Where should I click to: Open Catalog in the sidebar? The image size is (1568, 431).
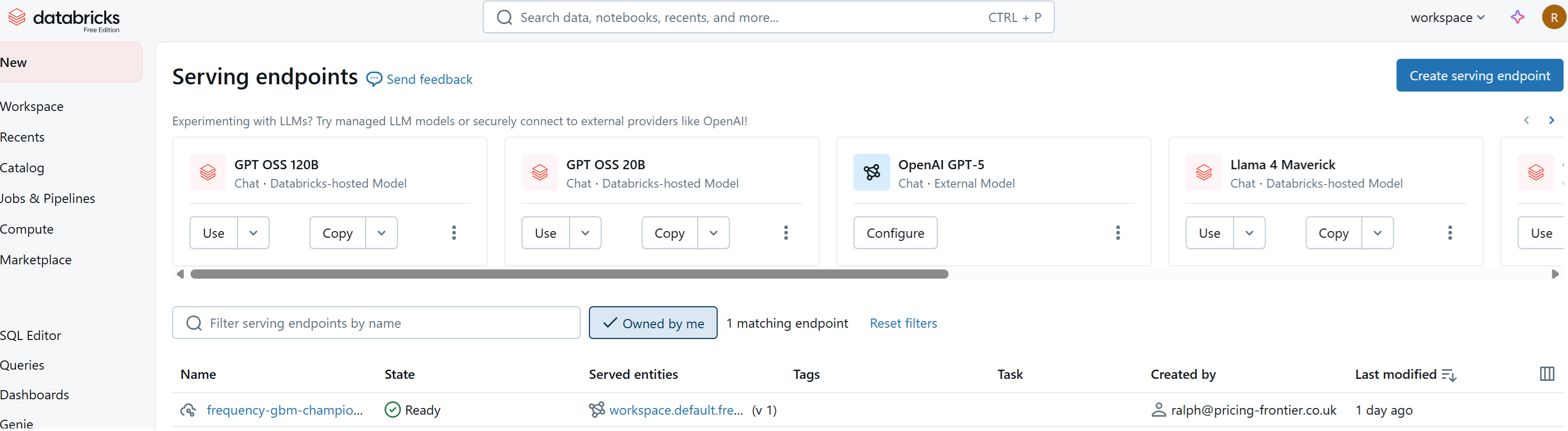click(22, 168)
